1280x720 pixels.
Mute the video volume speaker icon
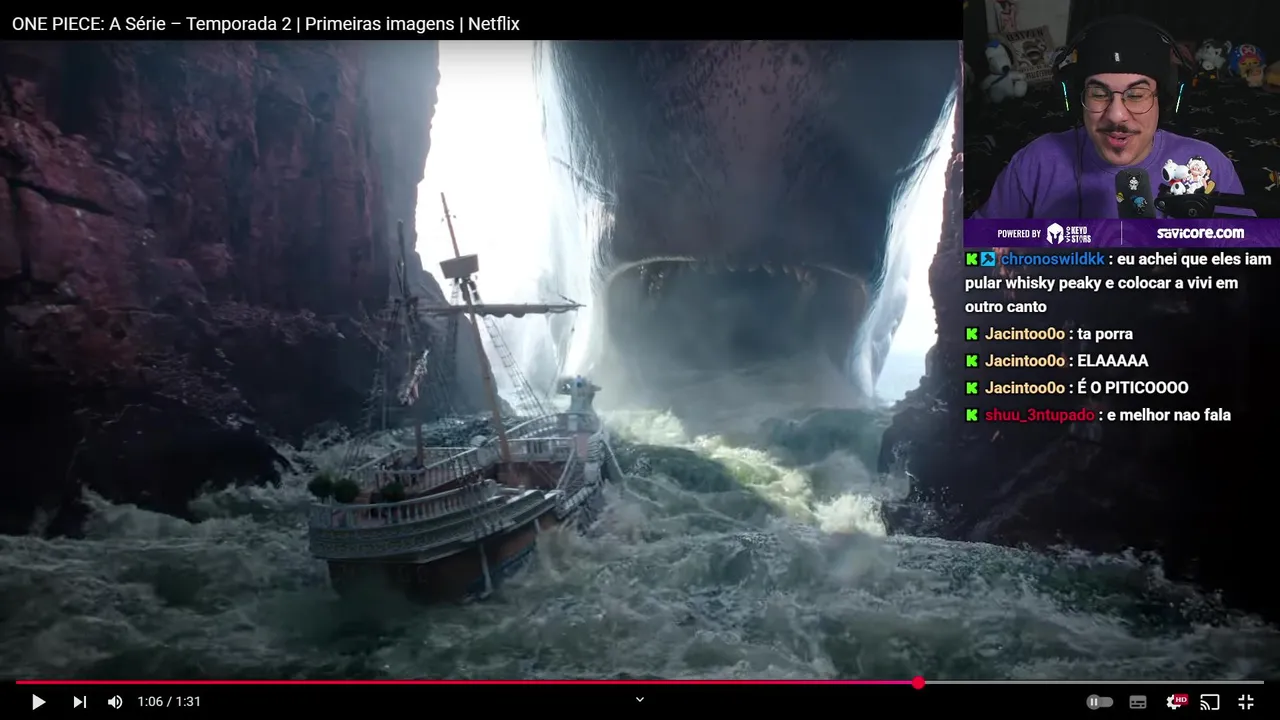tap(115, 702)
